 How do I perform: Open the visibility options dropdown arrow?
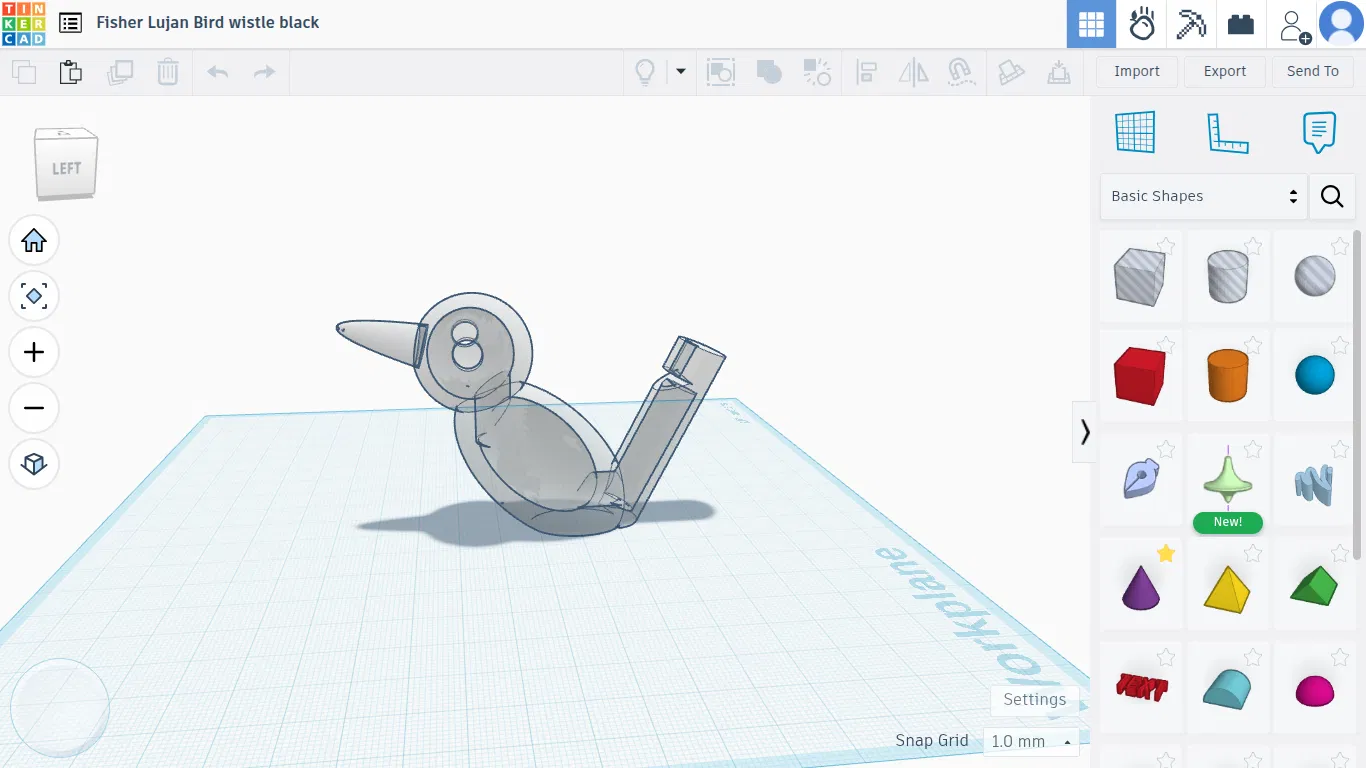[681, 72]
